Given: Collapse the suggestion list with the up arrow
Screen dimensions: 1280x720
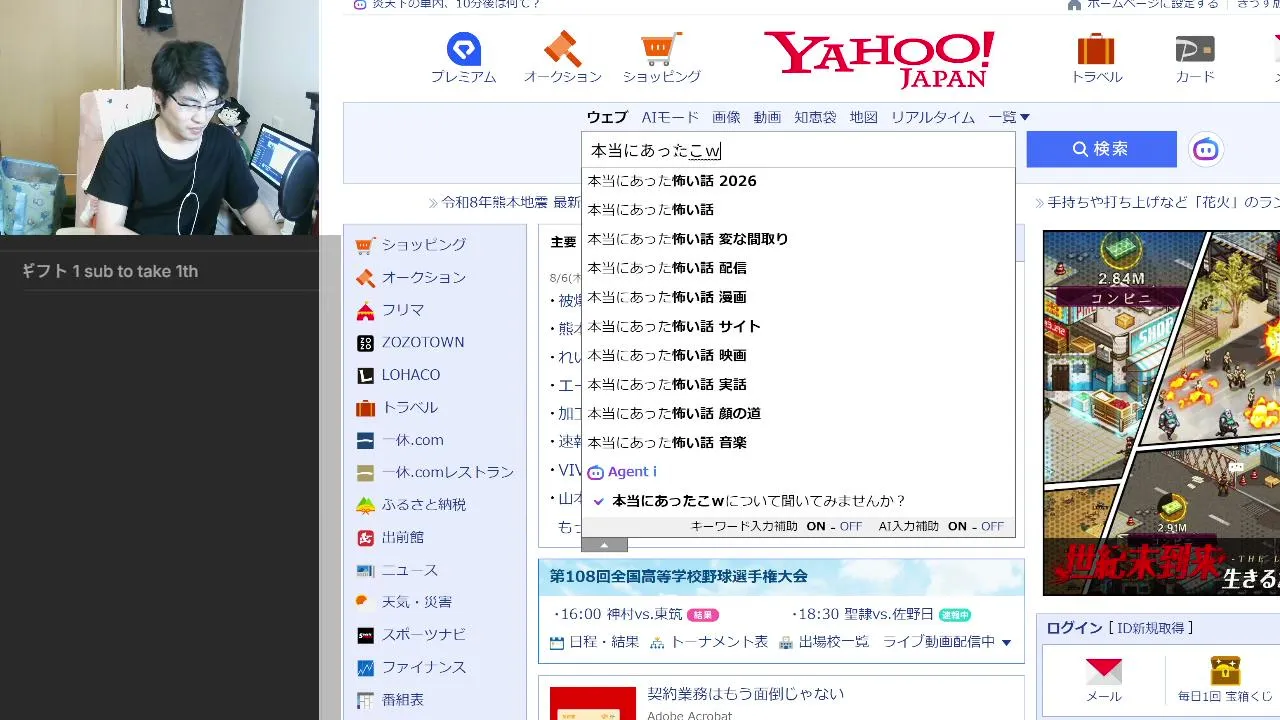Looking at the screenshot, I should coord(604,545).
